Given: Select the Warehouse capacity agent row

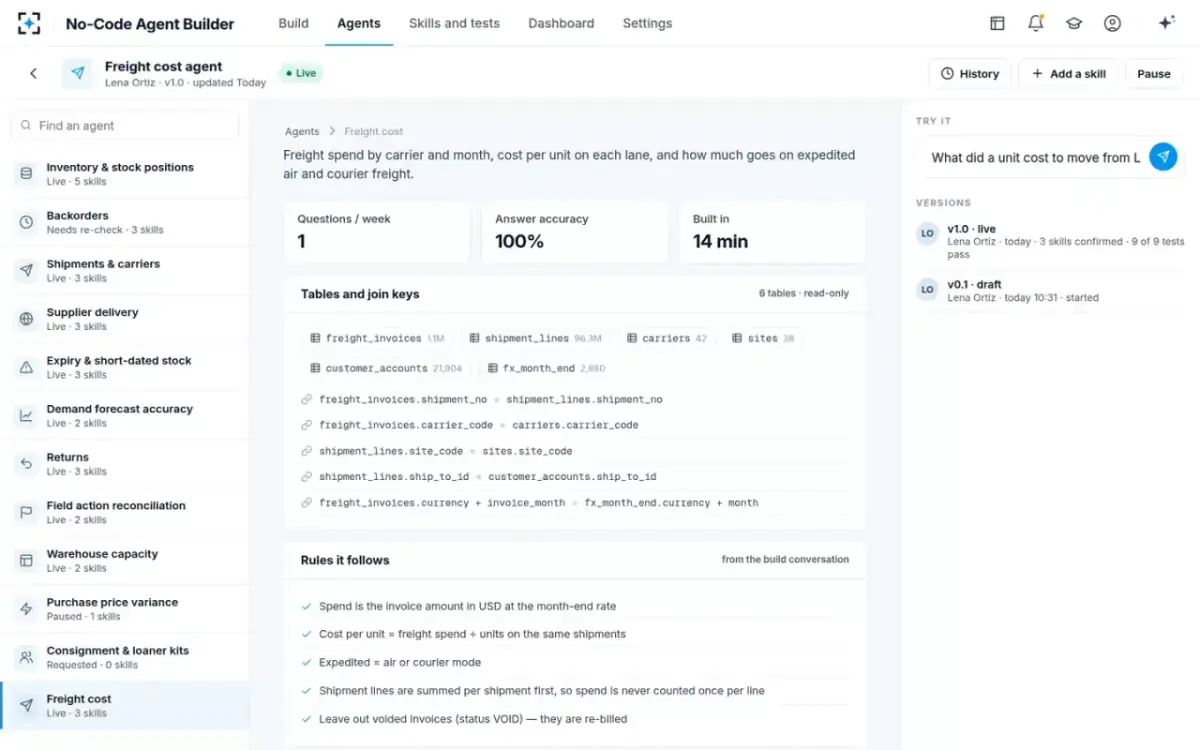Looking at the screenshot, I should [x=125, y=561].
